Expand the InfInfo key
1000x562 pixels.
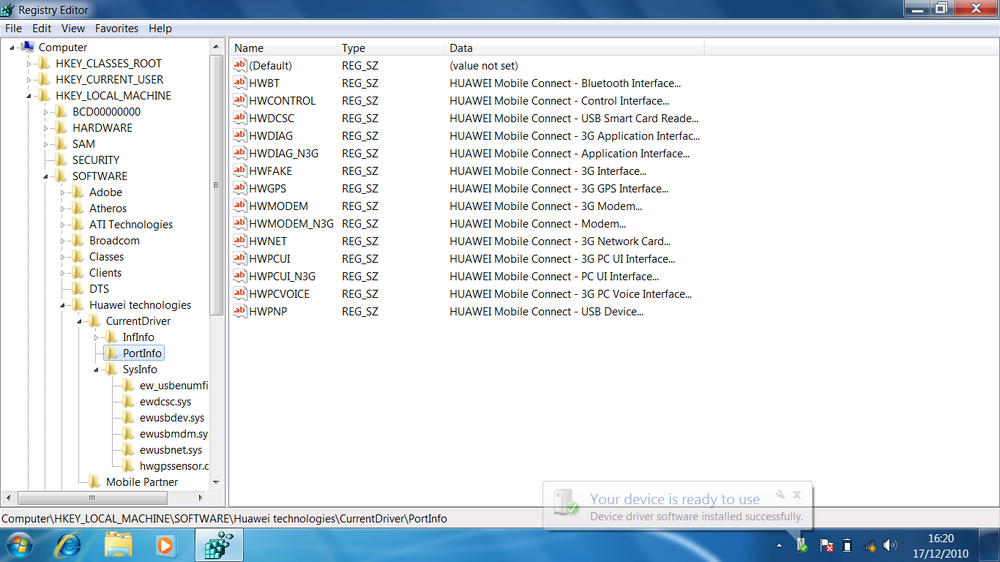[x=96, y=337]
